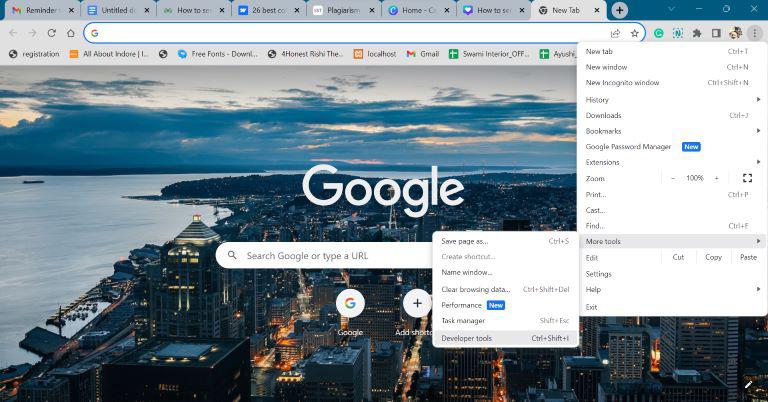Choose Exit from the Chrome menu

[672, 307]
